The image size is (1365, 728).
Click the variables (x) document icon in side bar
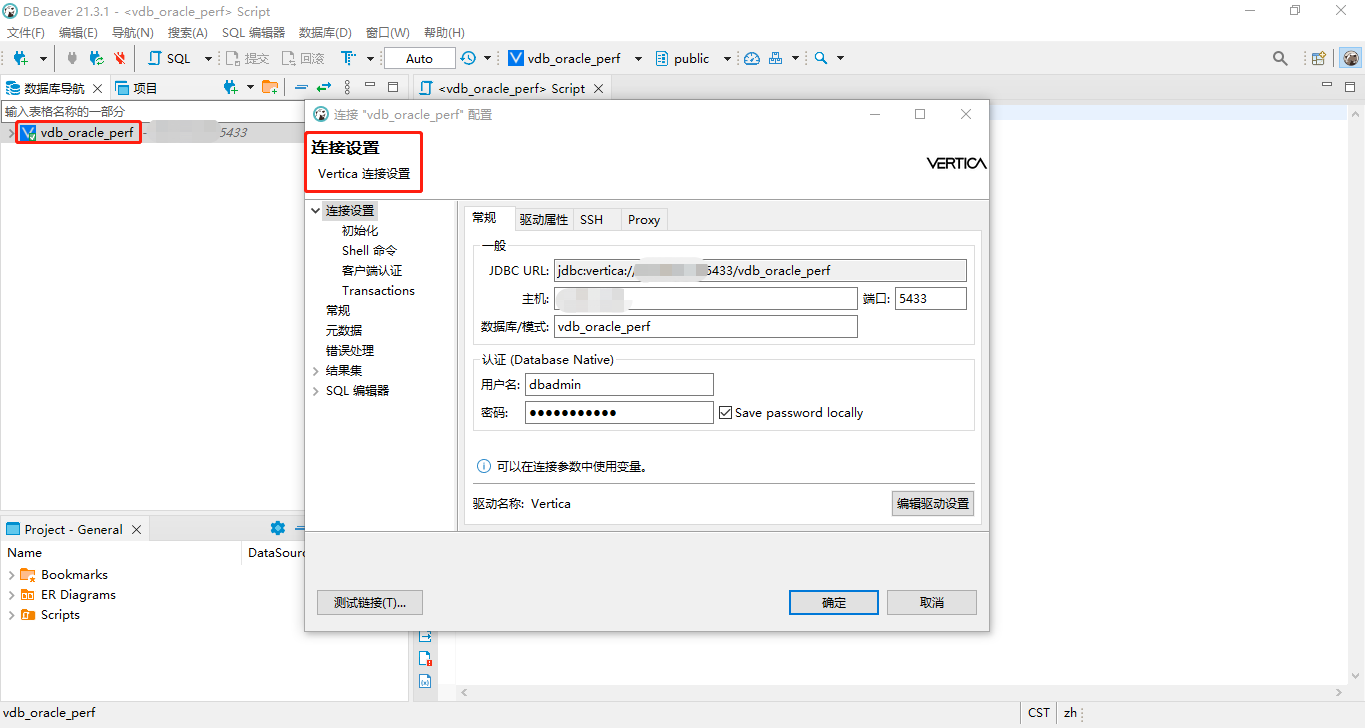[x=425, y=681]
